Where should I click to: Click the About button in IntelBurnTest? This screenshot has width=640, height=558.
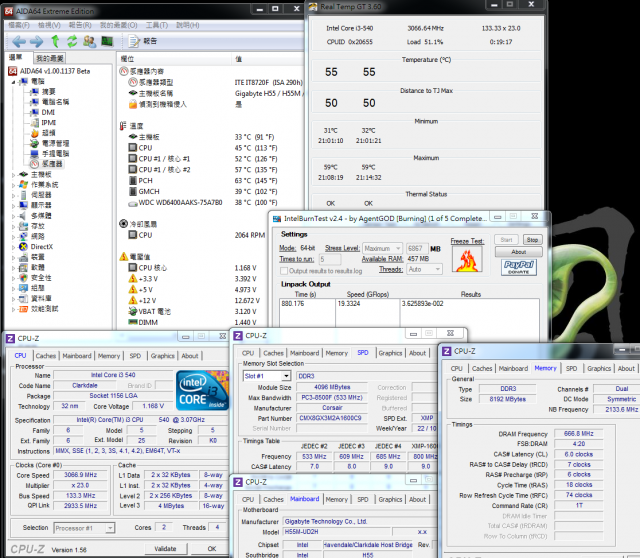click(518, 252)
